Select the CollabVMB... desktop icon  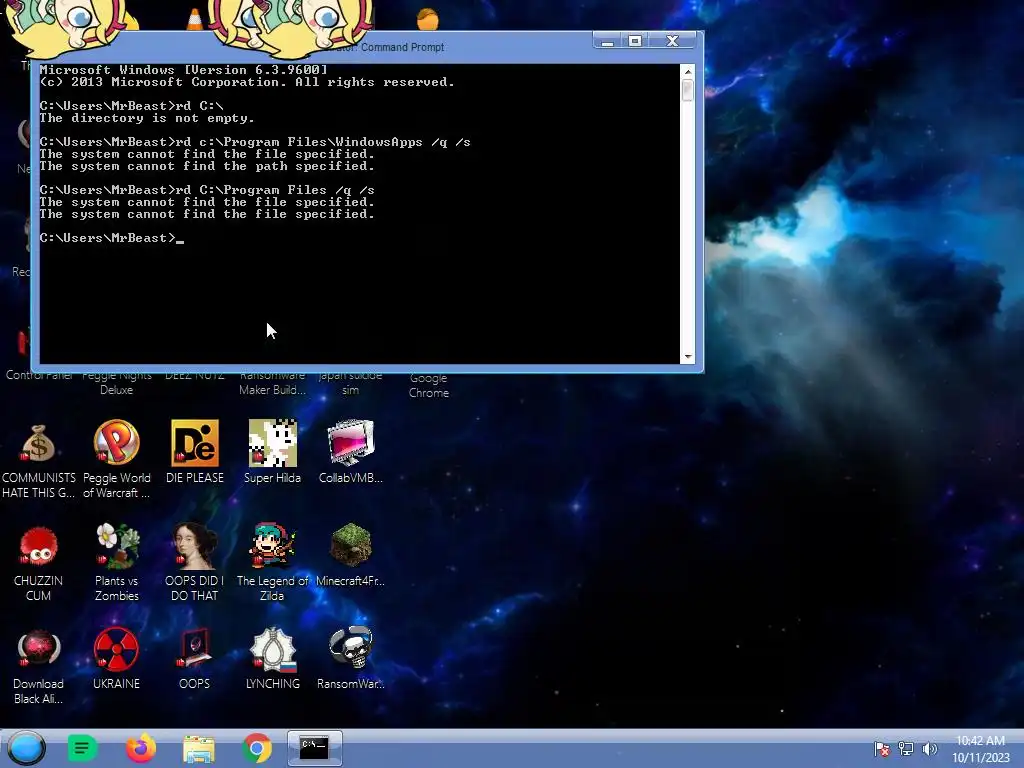click(x=351, y=452)
